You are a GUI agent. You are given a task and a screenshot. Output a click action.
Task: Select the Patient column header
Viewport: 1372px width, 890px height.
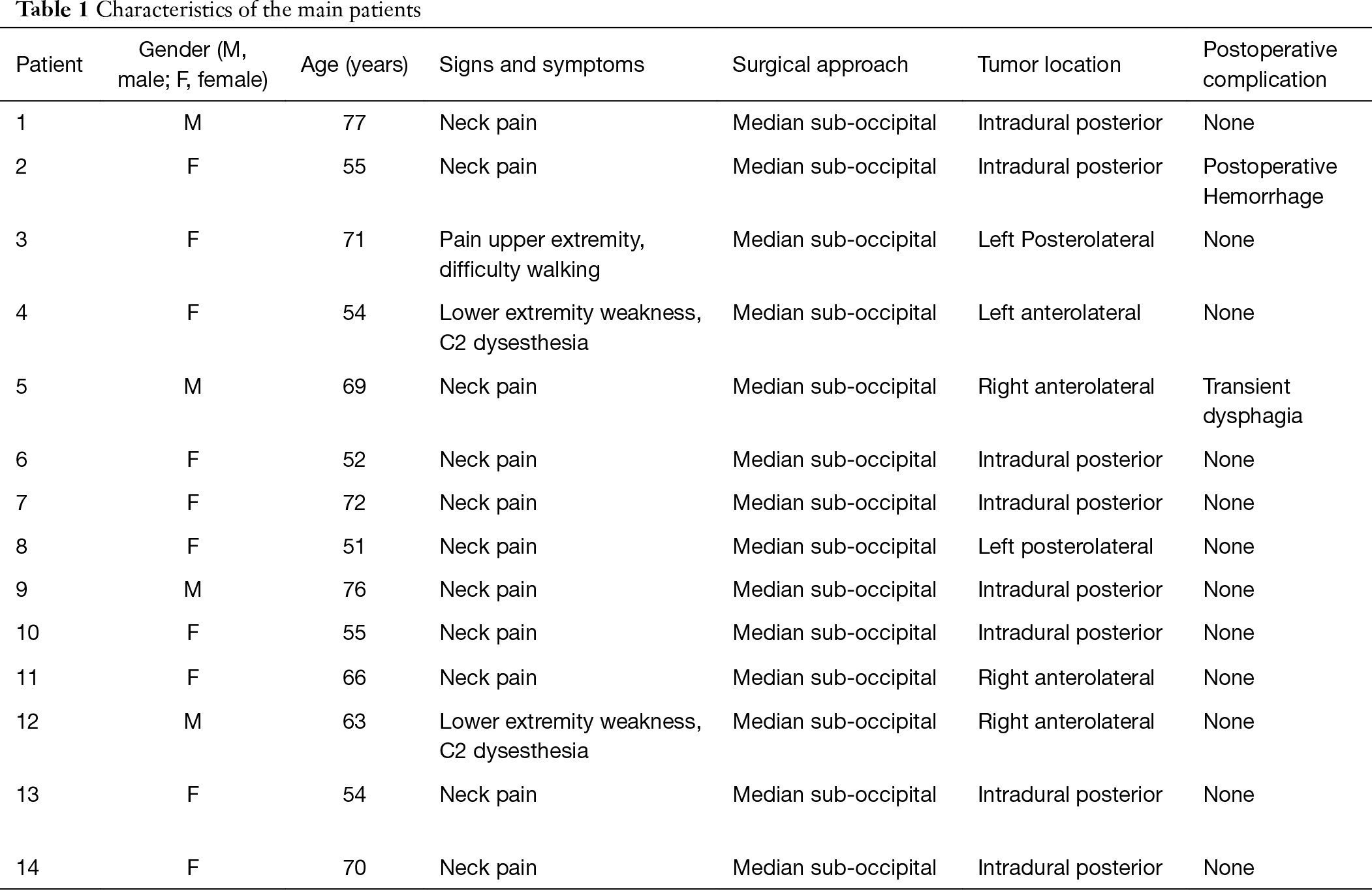tap(49, 65)
